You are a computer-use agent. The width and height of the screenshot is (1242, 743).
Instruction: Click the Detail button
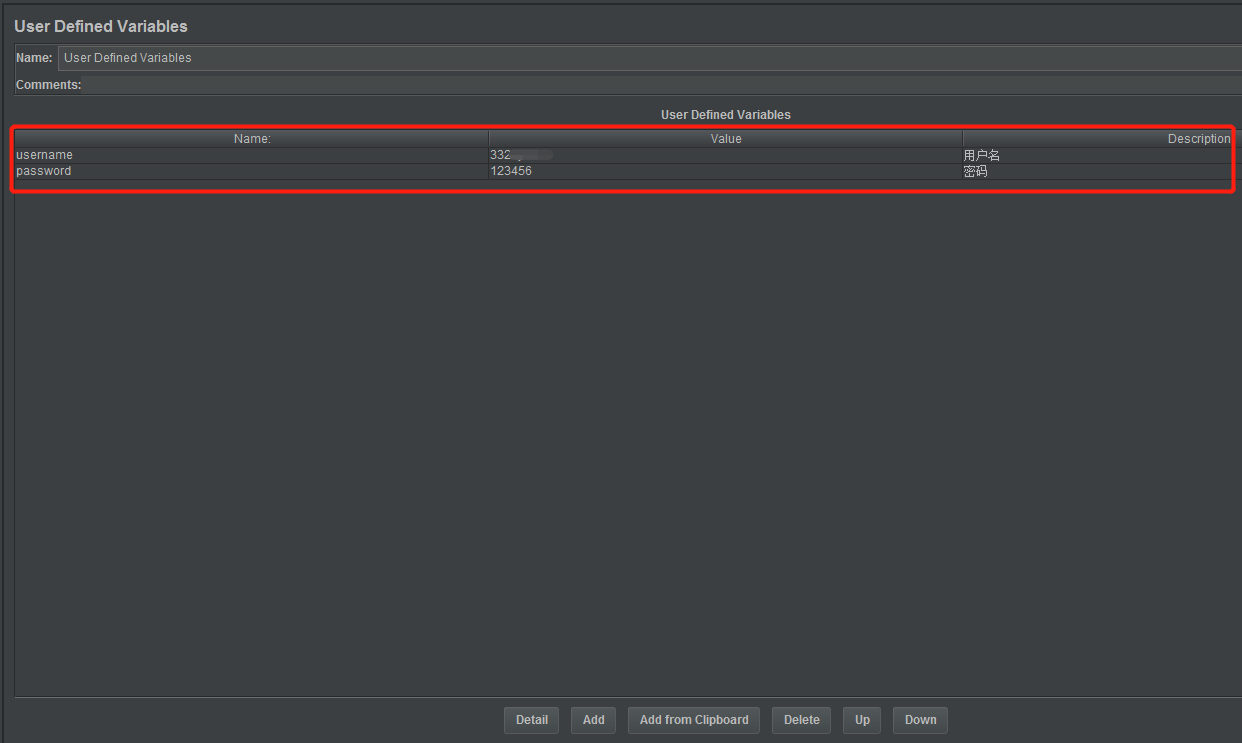coord(532,720)
